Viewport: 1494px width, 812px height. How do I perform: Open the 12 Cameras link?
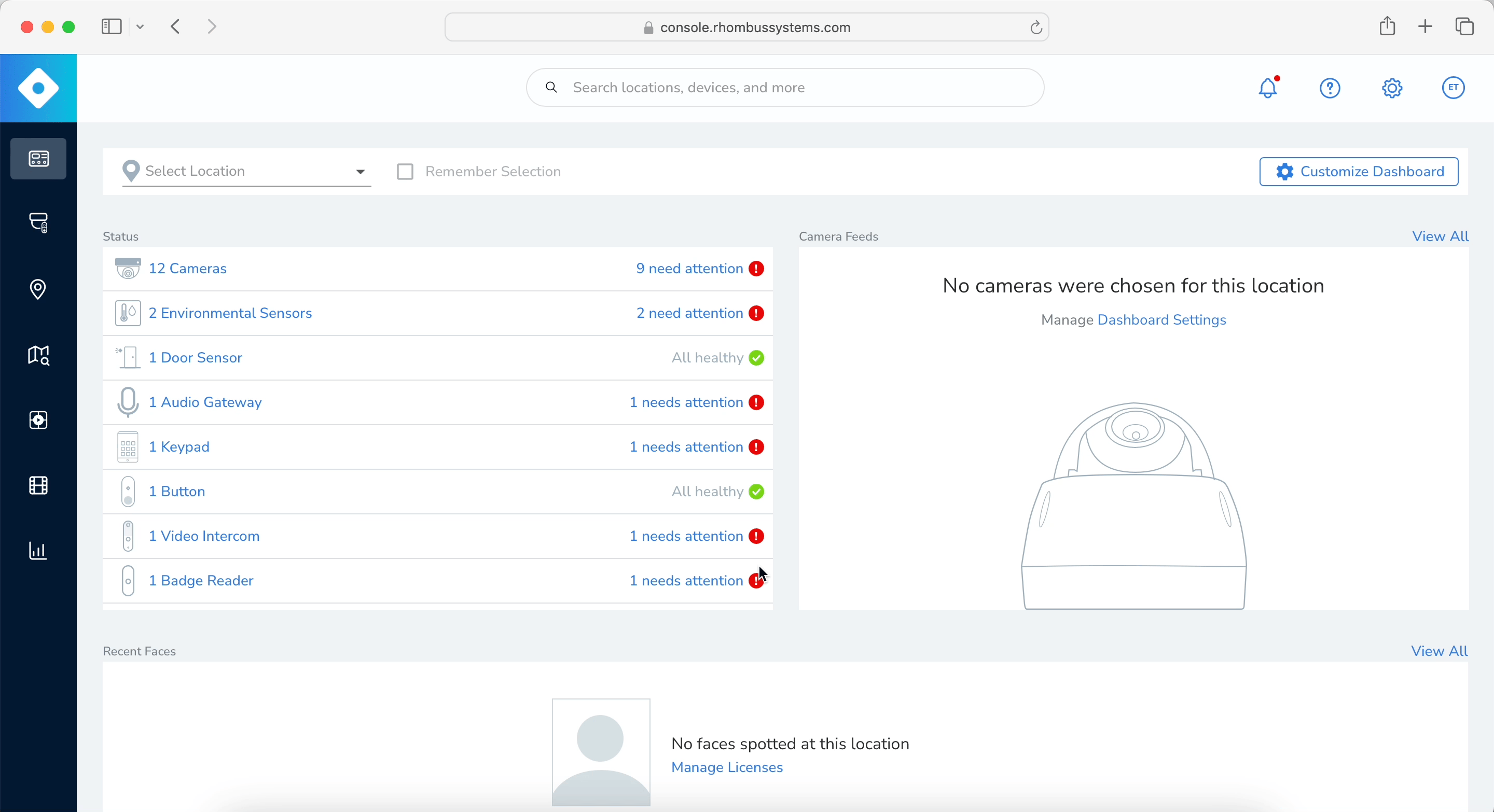click(187, 269)
